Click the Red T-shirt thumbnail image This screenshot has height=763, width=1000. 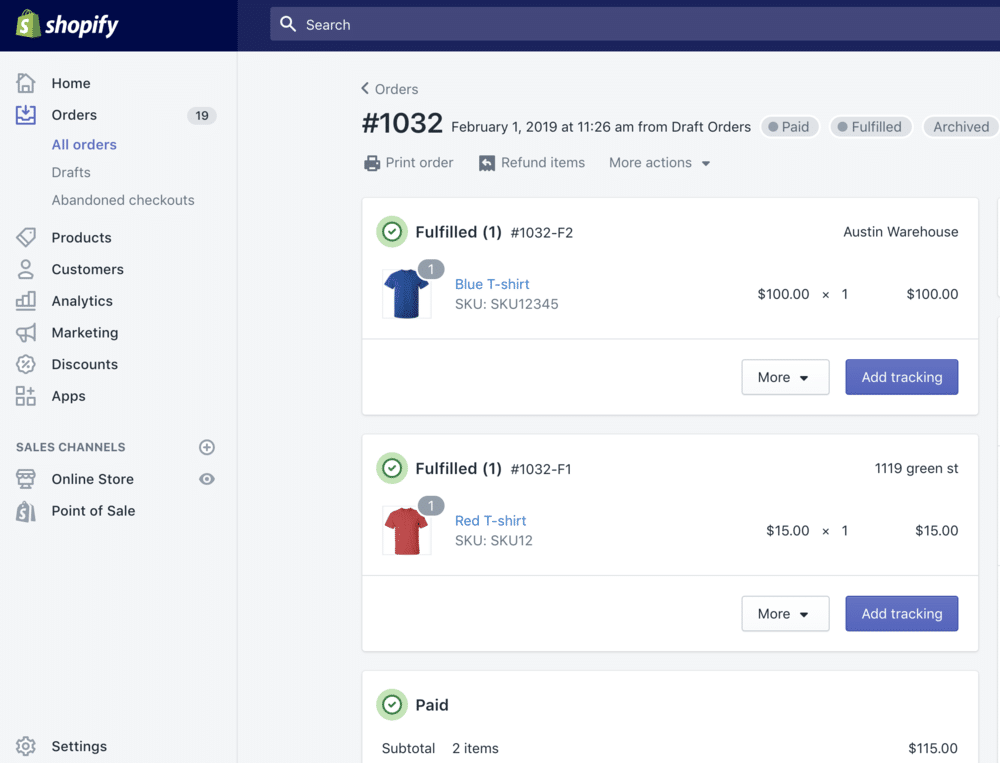click(406, 531)
